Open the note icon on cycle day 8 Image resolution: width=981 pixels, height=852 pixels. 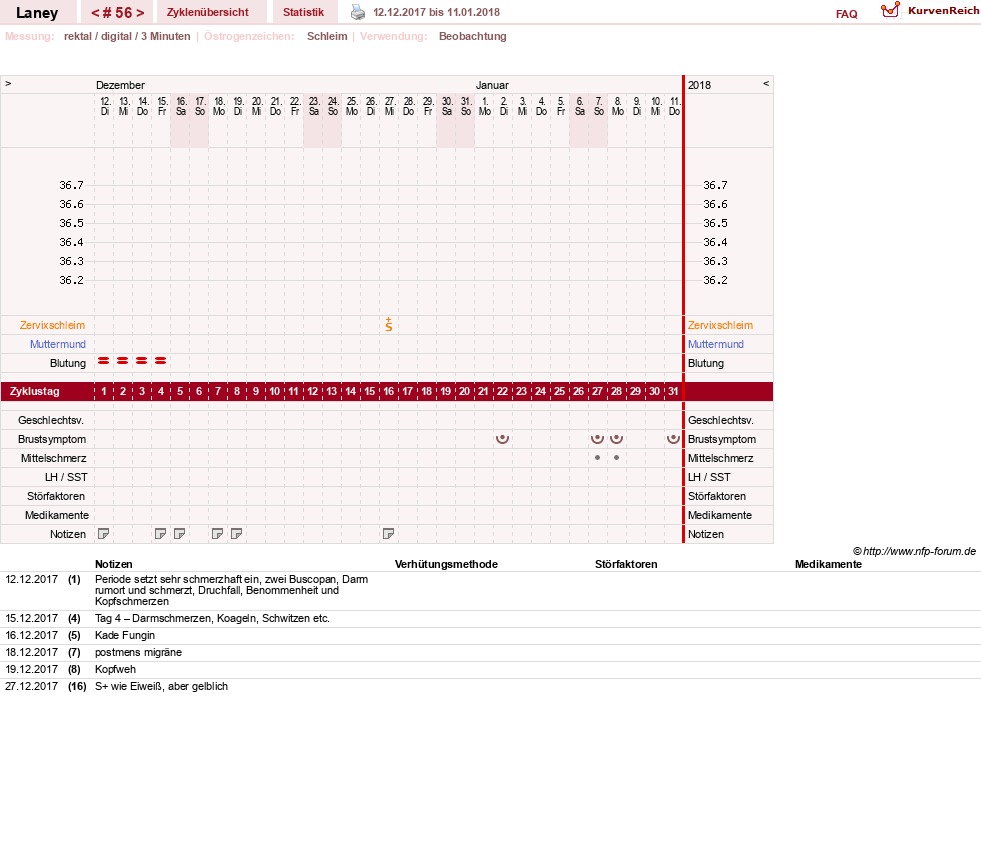click(x=236, y=534)
